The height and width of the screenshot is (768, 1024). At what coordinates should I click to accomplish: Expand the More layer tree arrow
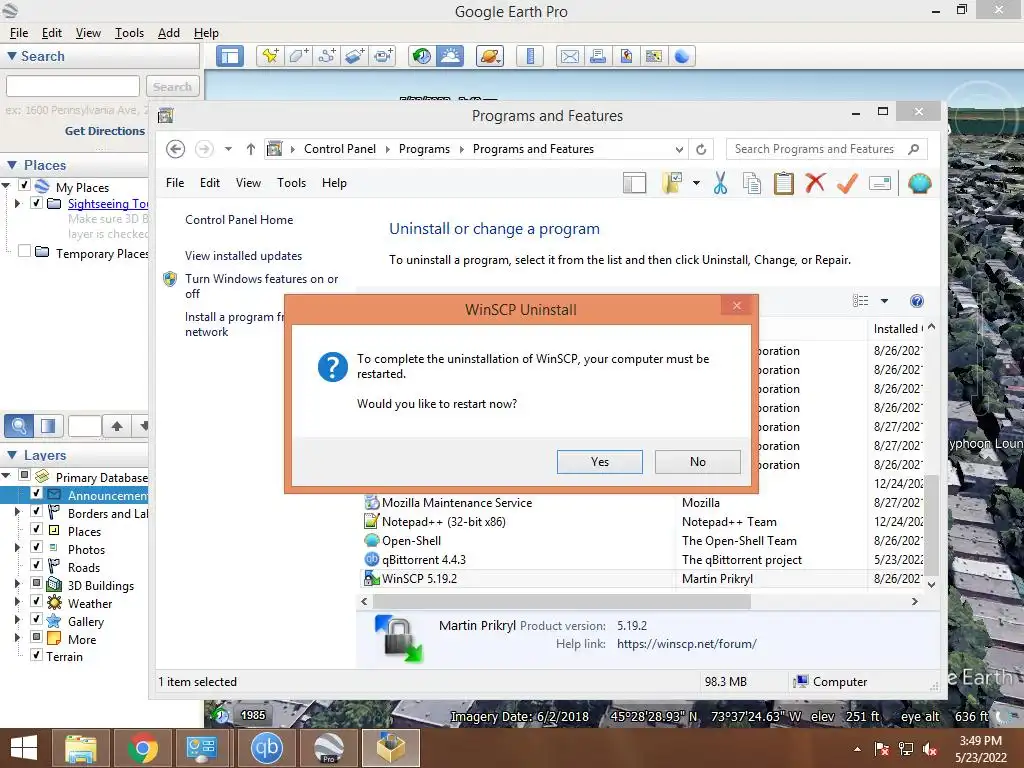click(17, 637)
